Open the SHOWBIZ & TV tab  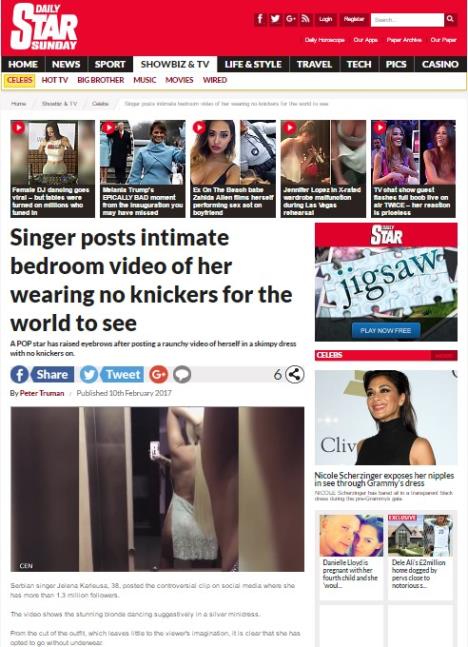(175, 64)
